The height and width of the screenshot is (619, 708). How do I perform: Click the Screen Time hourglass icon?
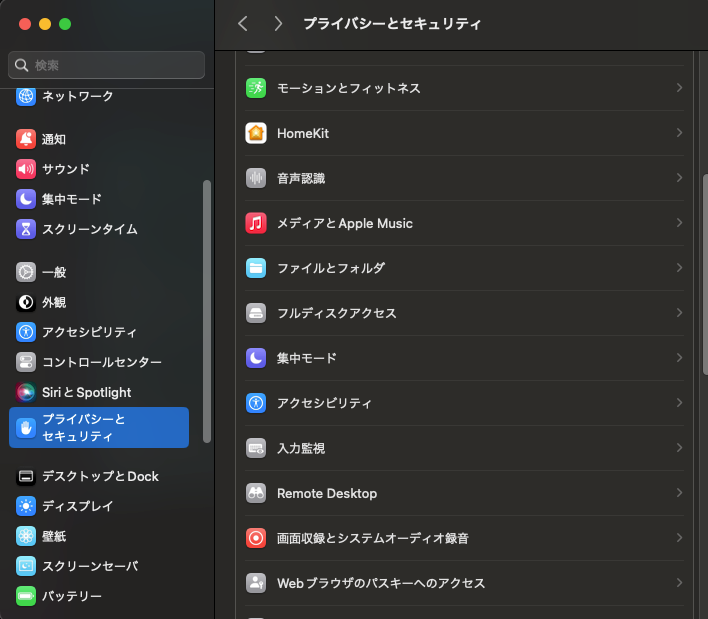(x=26, y=229)
